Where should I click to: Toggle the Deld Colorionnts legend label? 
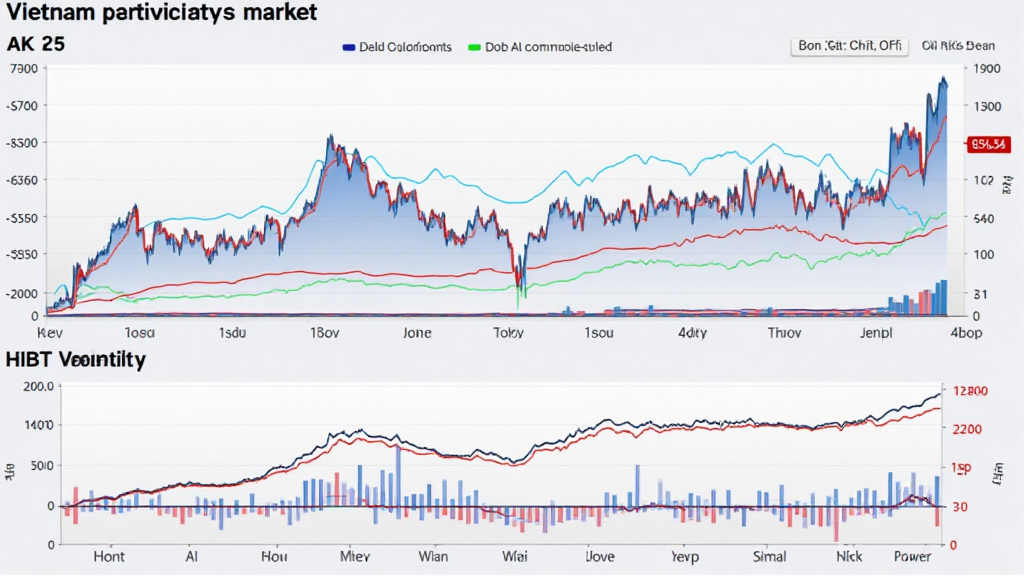click(405, 47)
